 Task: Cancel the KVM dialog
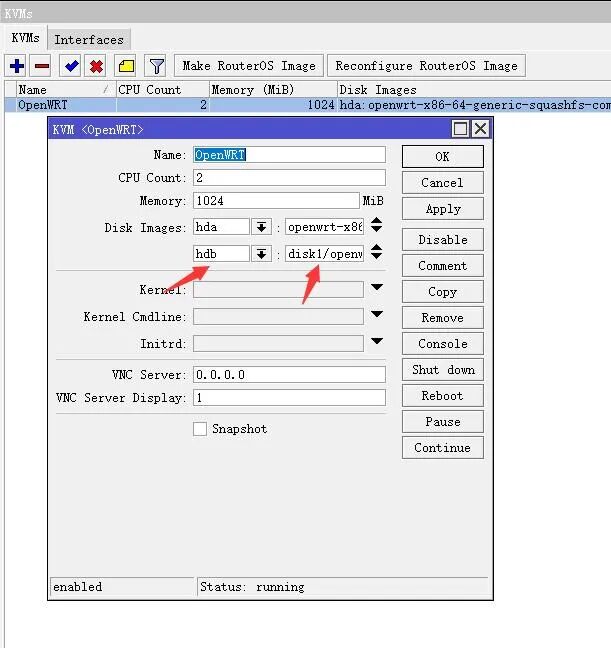click(x=442, y=183)
